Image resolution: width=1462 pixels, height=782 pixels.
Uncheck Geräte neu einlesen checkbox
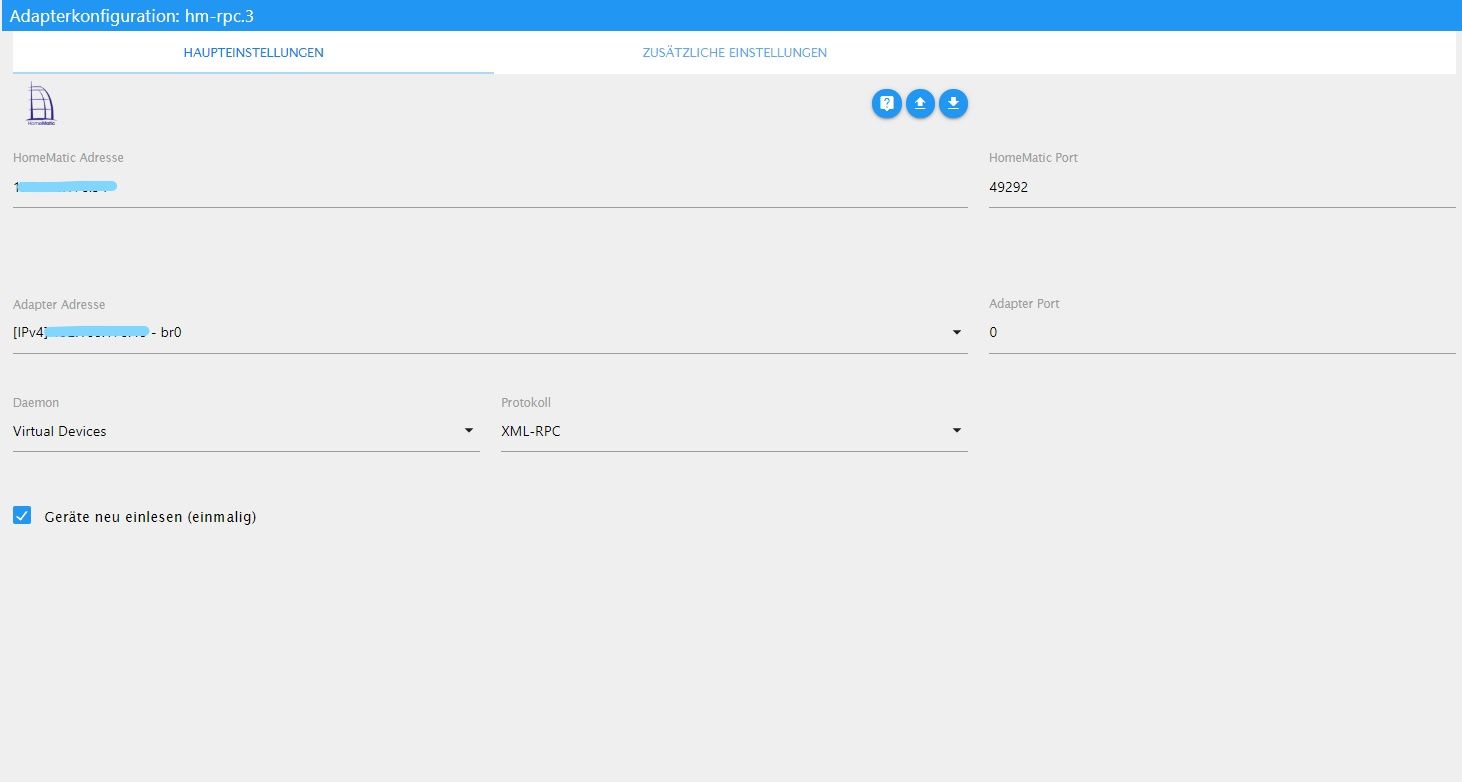(22, 516)
